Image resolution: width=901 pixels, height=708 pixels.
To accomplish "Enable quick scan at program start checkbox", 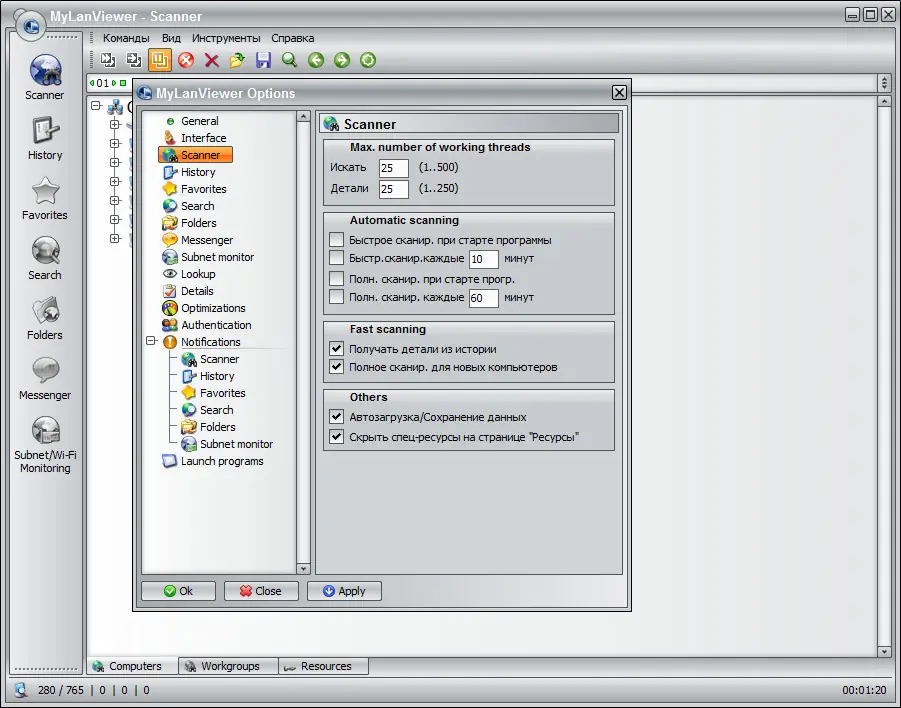I will click(x=336, y=239).
